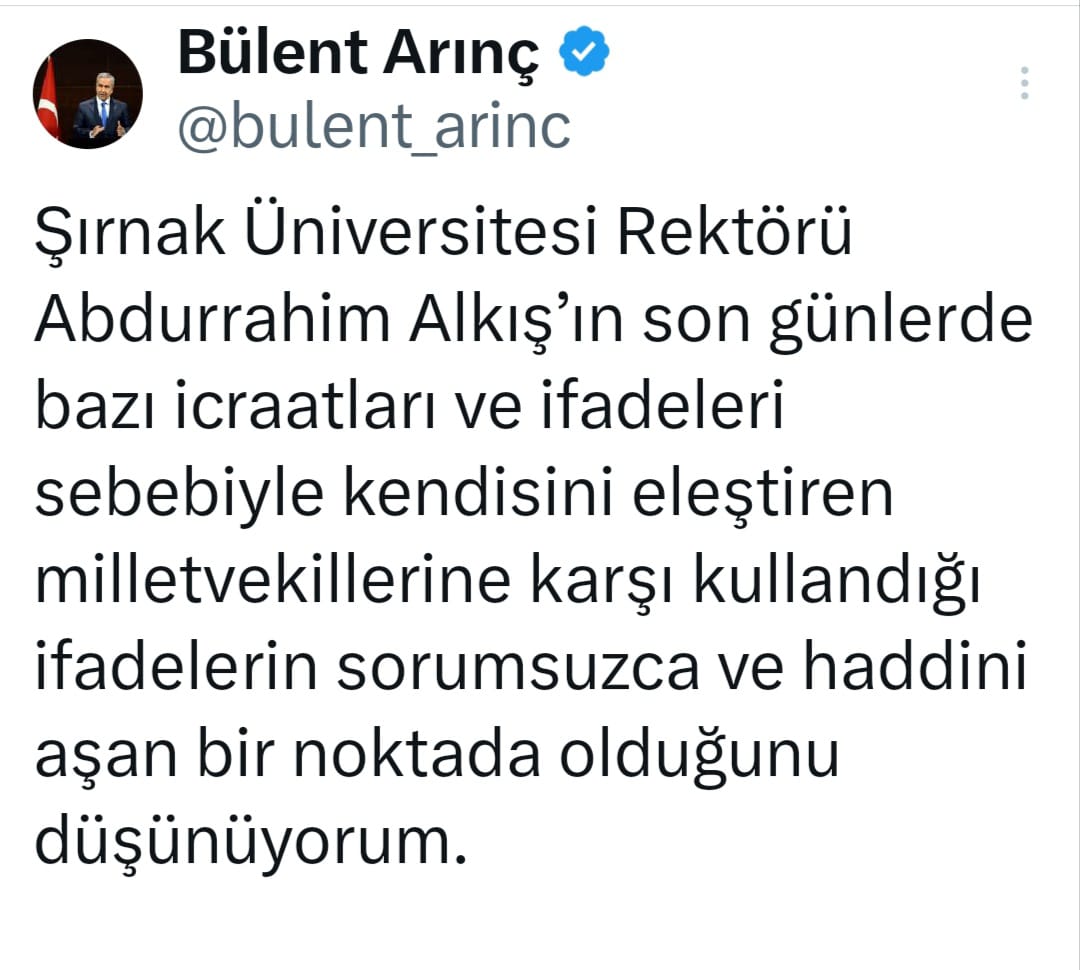Viewport: 1080px width, 970px height.
Task: Click the Bülent Arınç display name
Action: (x=358, y=55)
